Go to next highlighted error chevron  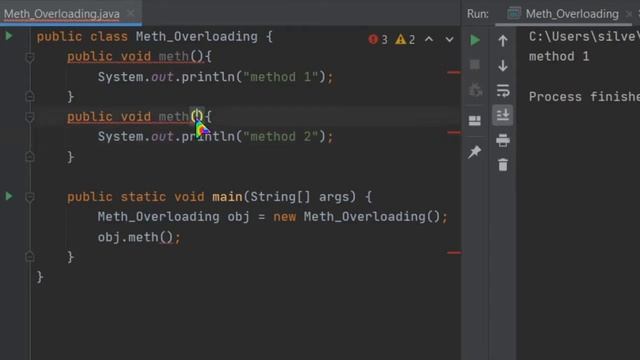pos(449,40)
